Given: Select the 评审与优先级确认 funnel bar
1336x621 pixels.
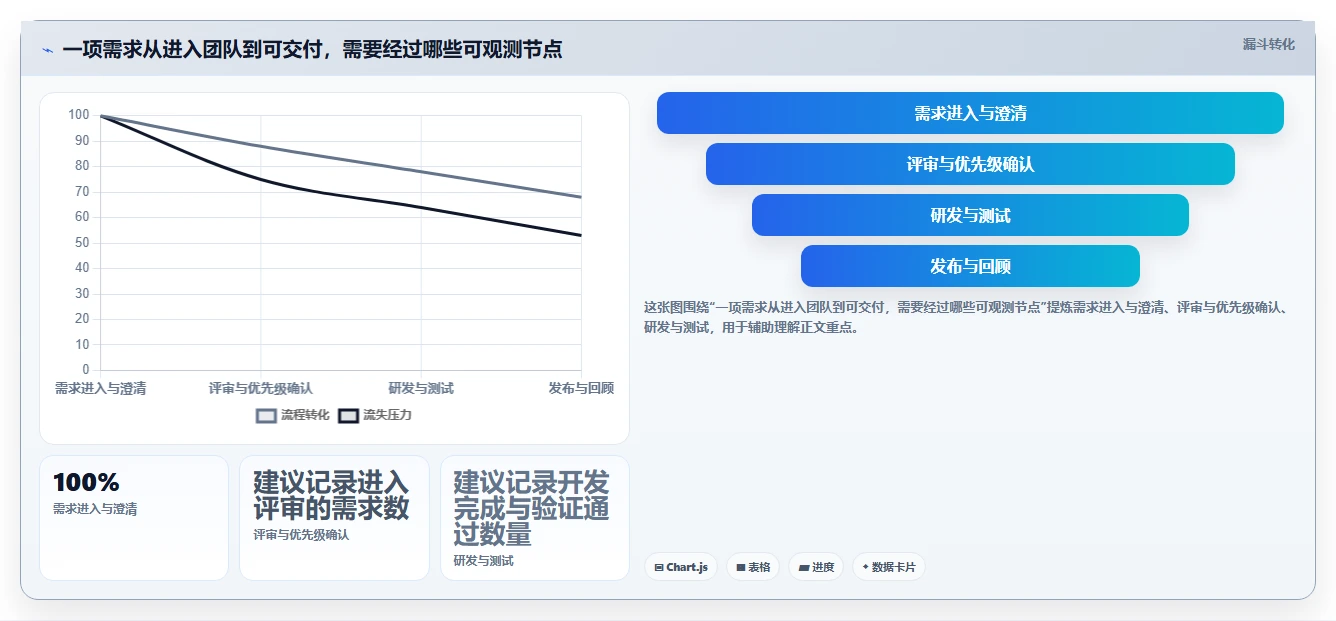Looking at the screenshot, I should pos(970,164).
